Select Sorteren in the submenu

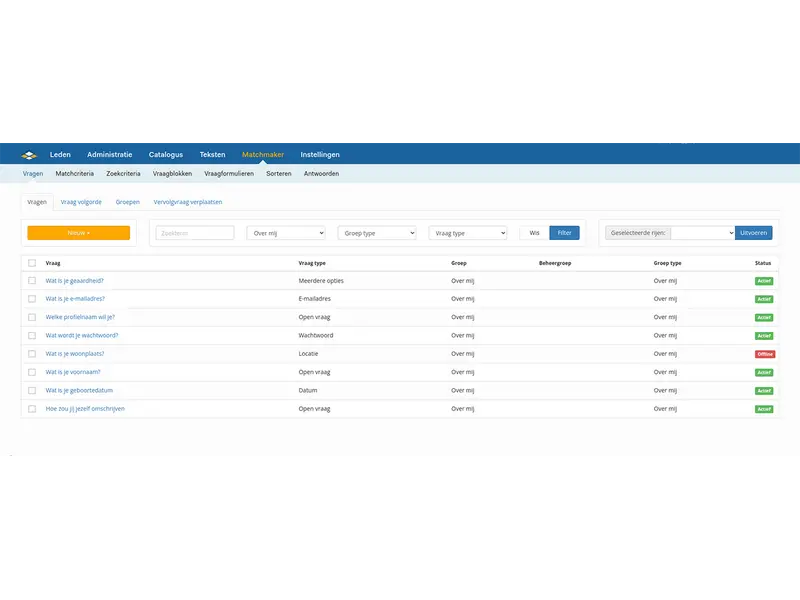(x=279, y=174)
